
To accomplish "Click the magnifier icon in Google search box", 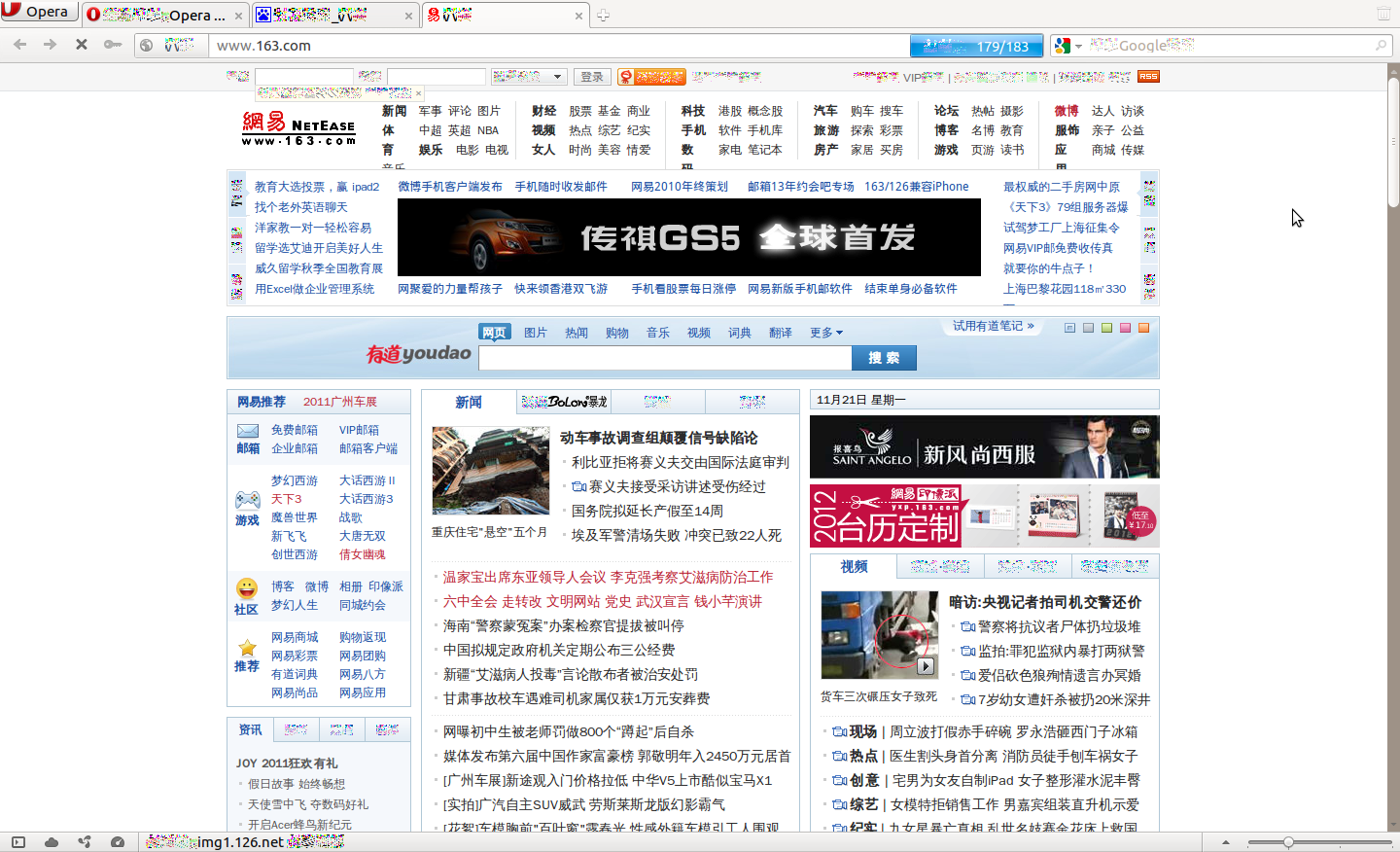I will click(1381, 46).
